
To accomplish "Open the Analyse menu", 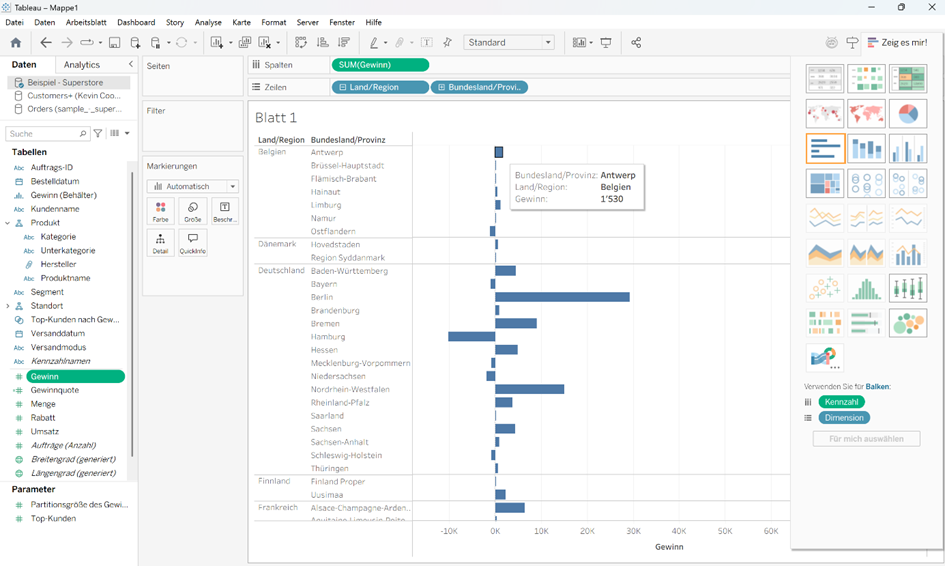I will 208,22.
